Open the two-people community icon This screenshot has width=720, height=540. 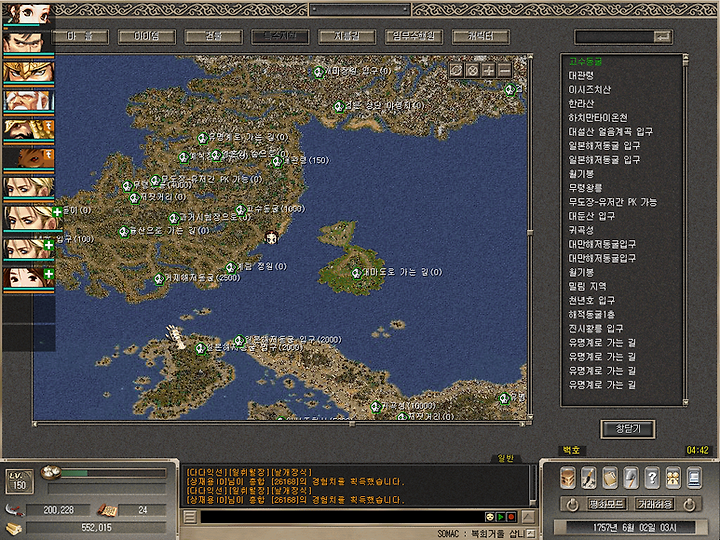(673, 478)
